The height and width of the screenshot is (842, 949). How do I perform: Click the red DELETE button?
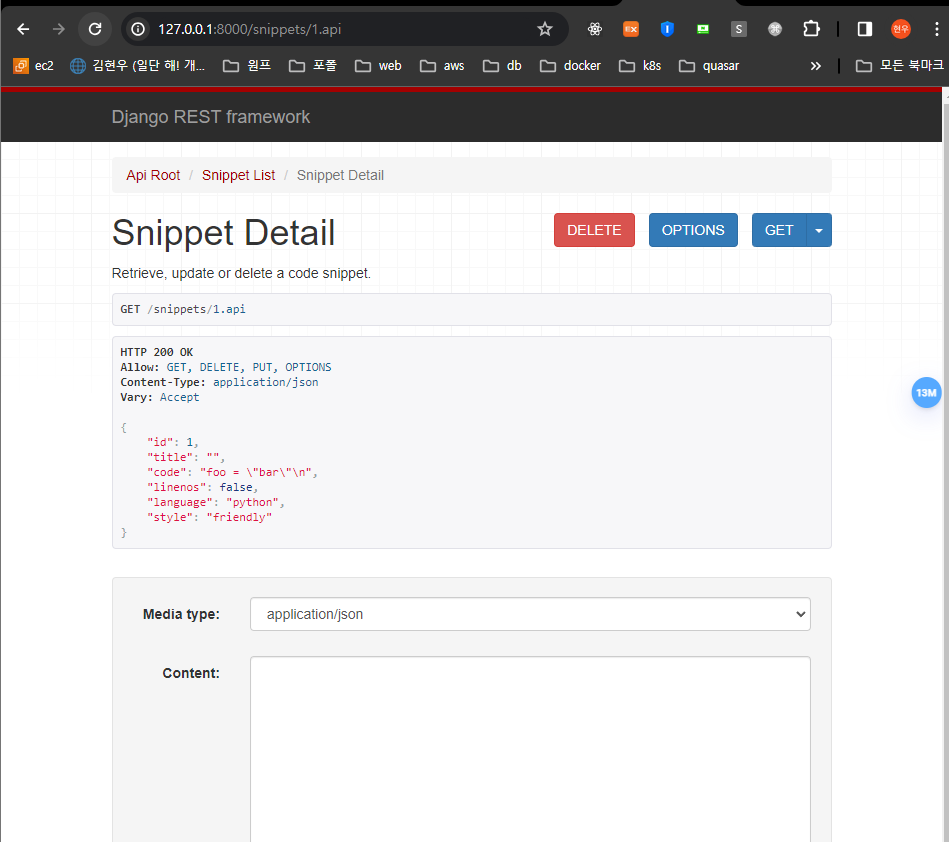(x=594, y=230)
